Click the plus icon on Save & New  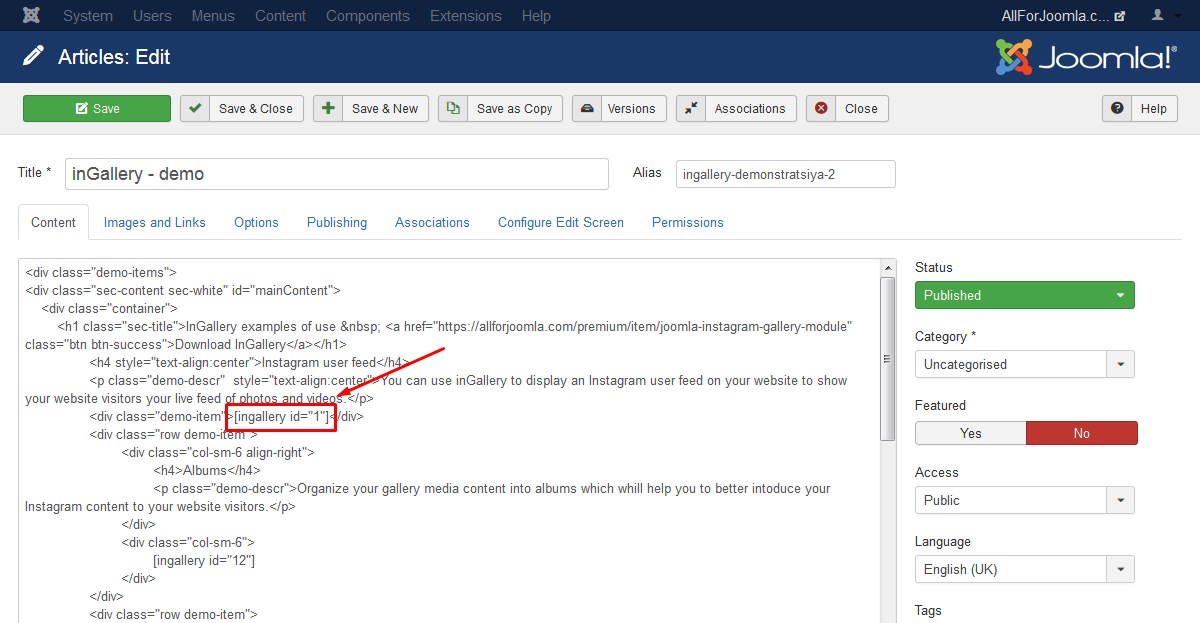tap(328, 109)
